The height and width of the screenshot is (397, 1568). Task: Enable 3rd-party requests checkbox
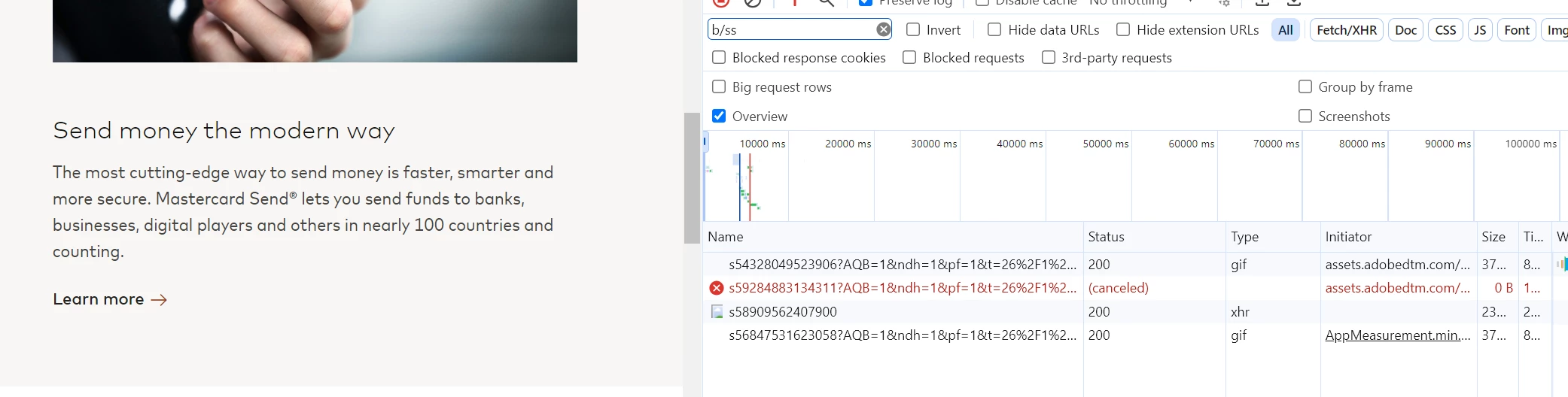1049,57
